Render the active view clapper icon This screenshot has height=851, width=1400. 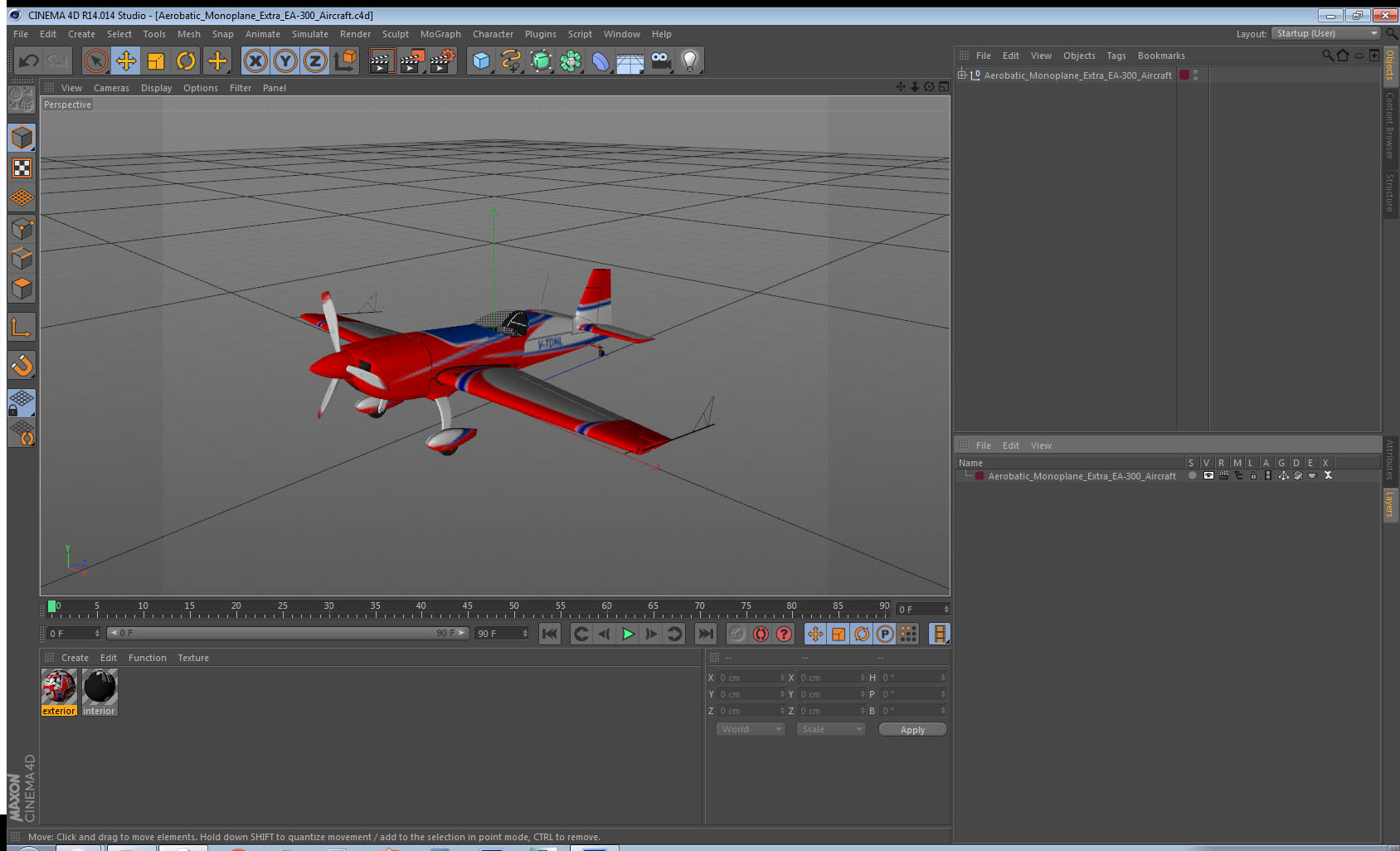pyautogui.click(x=381, y=61)
